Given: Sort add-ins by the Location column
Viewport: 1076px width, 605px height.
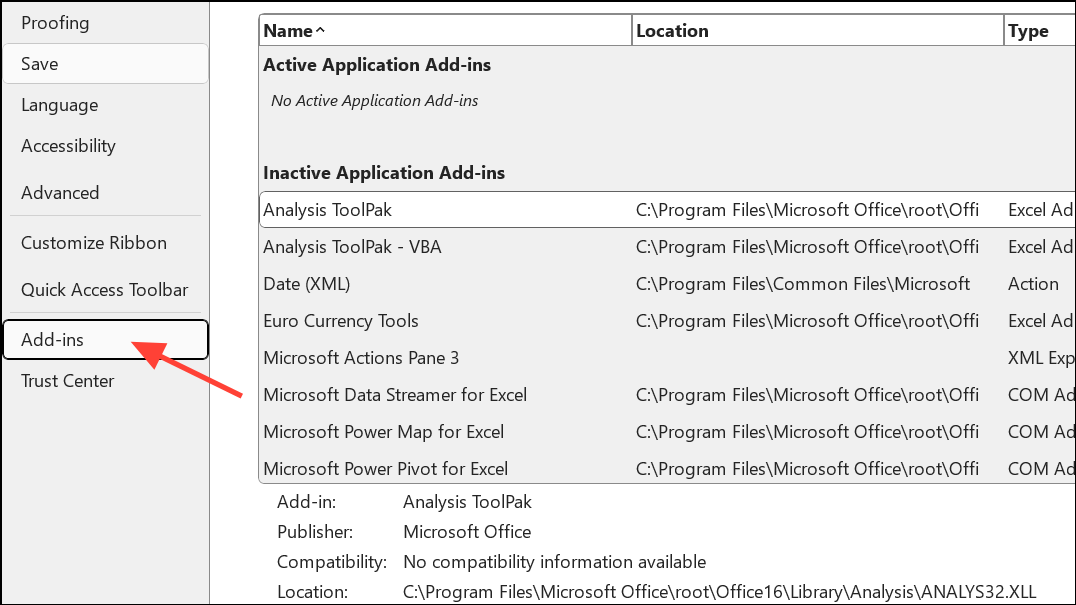Looking at the screenshot, I should tap(672, 30).
